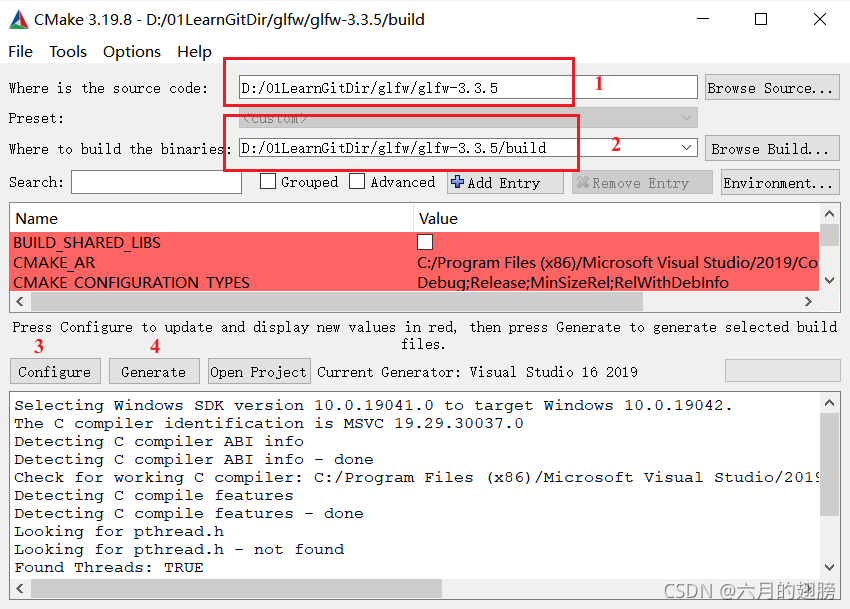Enable the Advanced checkbox
Screen dimensions: 850x609
coord(357,181)
